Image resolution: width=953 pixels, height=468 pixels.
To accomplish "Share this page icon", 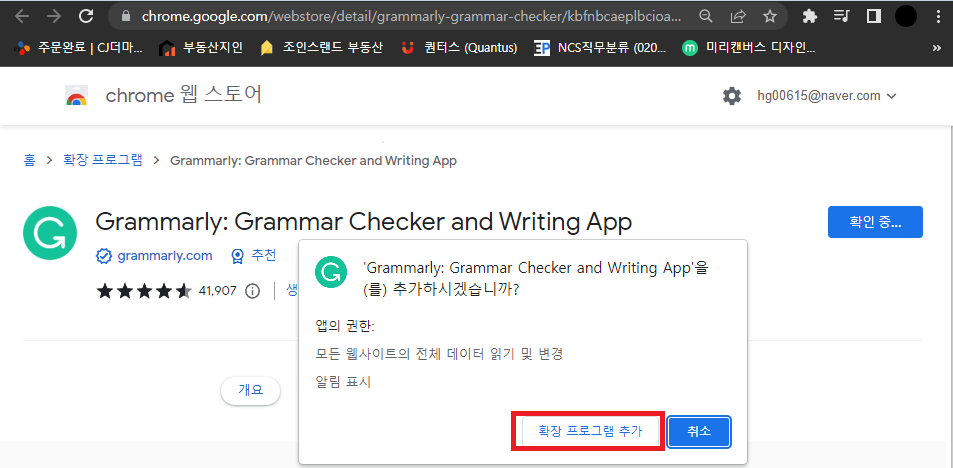I will [737, 16].
